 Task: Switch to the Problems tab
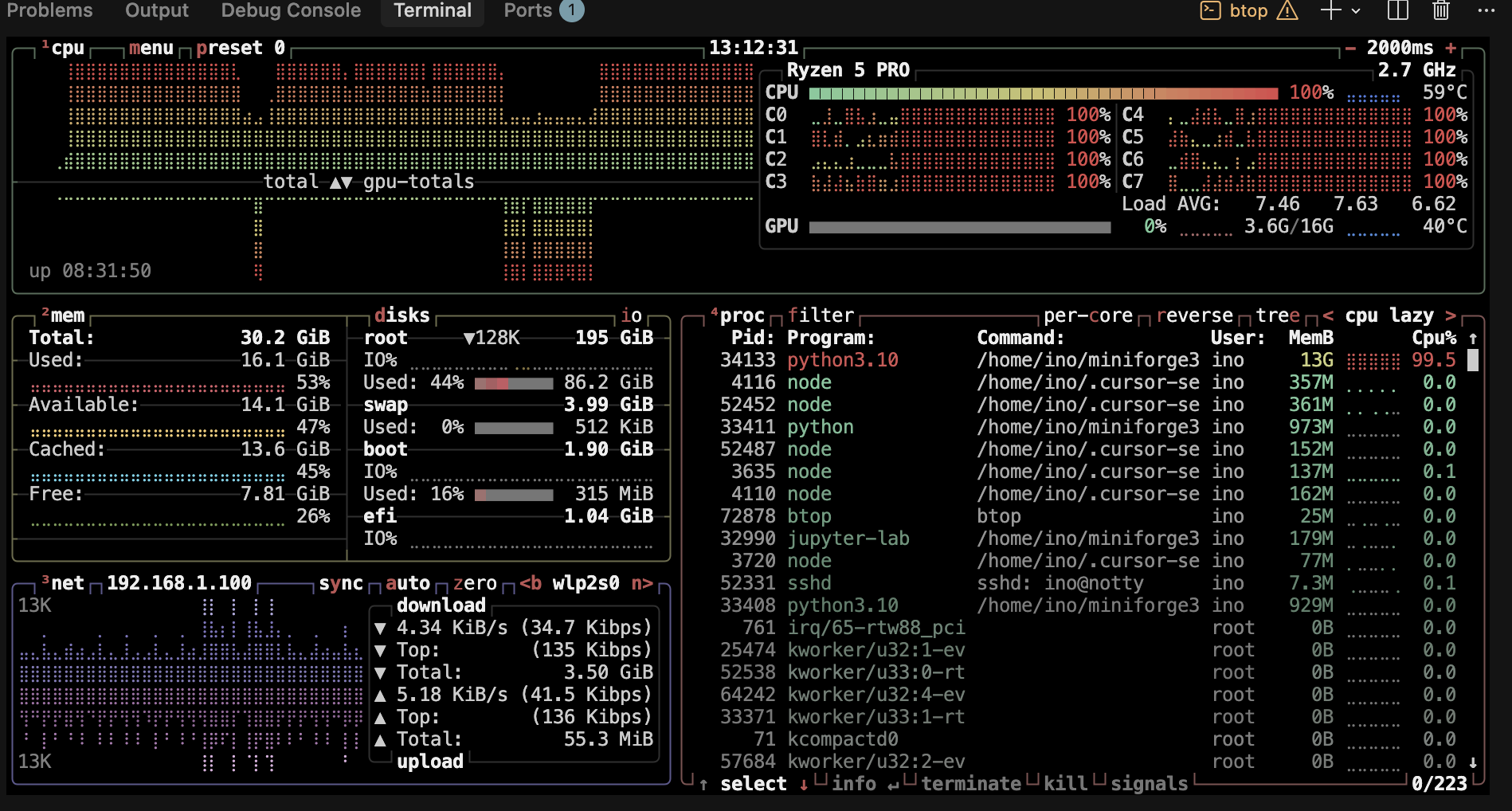[x=50, y=10]
